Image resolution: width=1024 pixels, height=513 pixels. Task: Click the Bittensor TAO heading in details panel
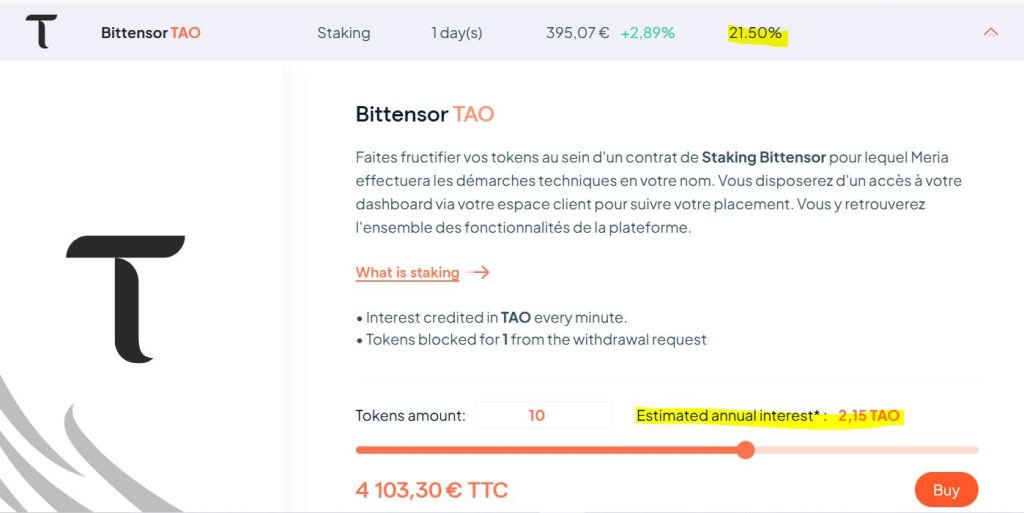425,114
